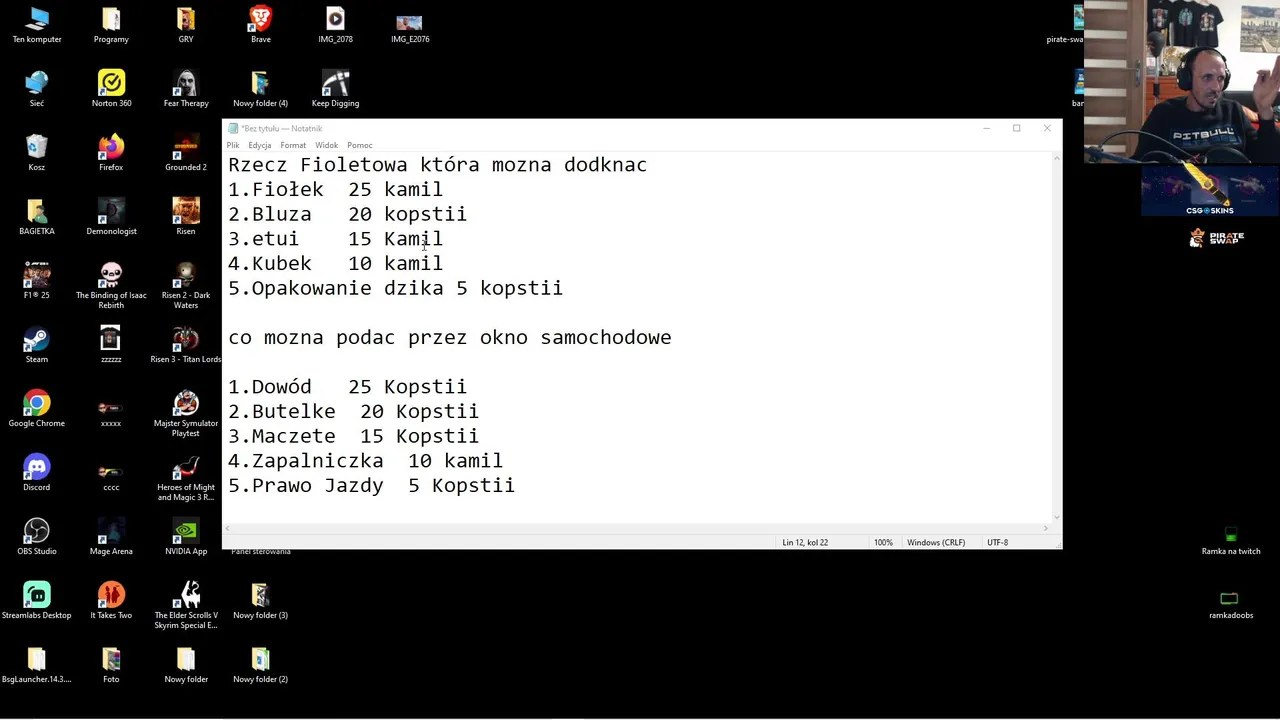Launch Brave browser from desktop

(261, 25)
